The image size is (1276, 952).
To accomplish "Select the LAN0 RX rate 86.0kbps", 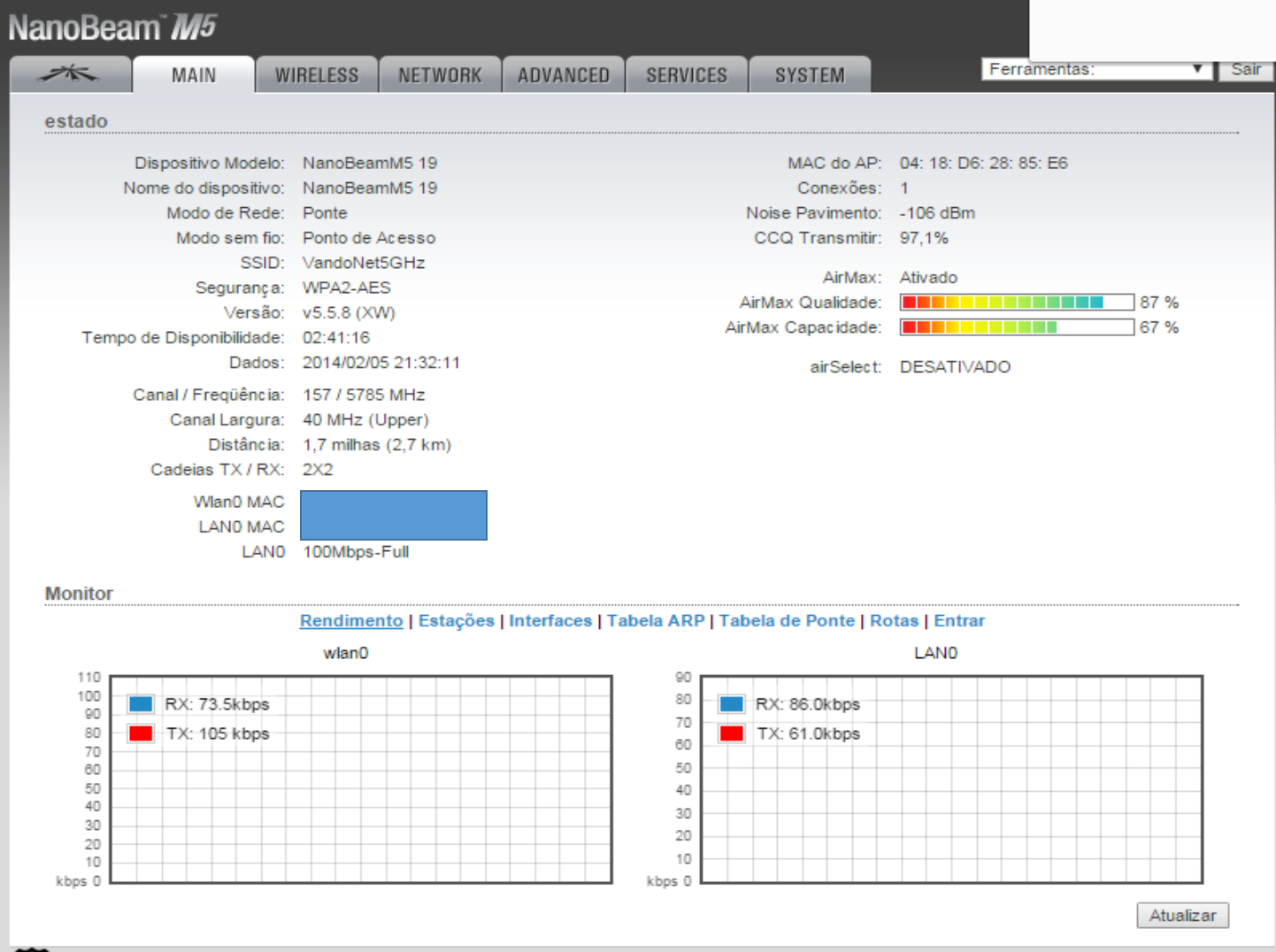I will point(825,704).
